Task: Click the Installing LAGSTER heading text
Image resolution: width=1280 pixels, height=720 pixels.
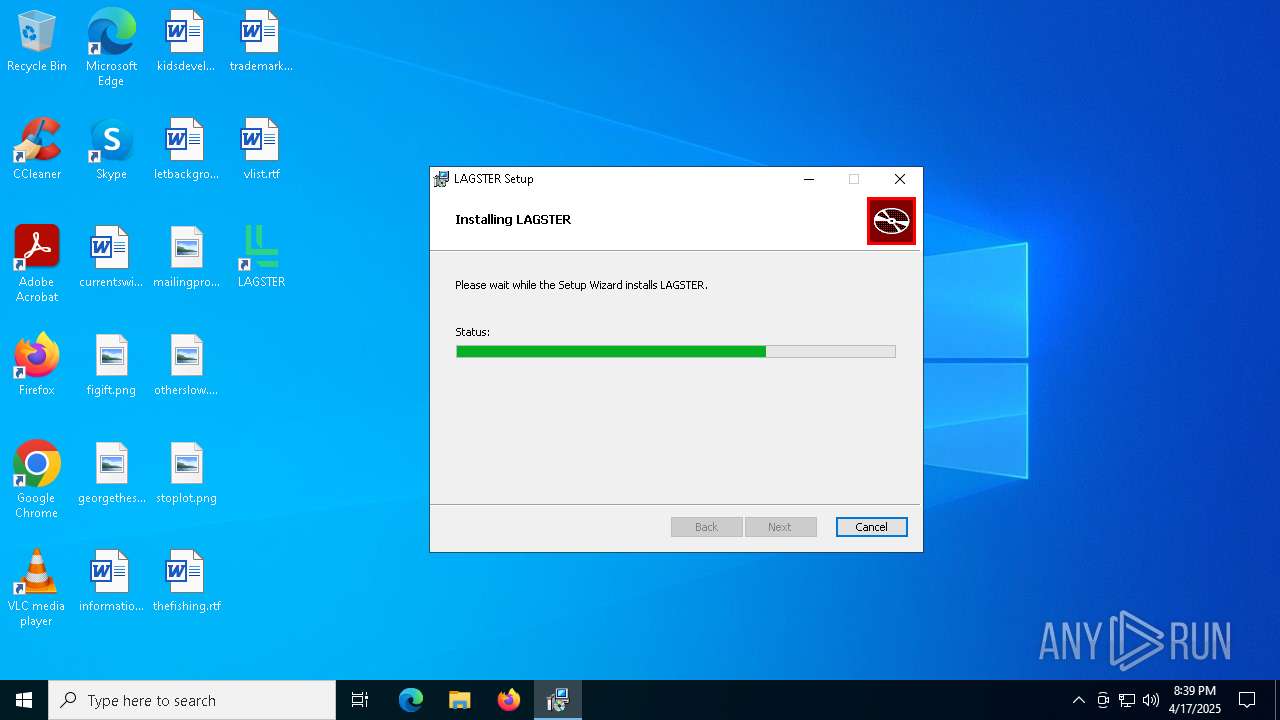Action: (x=513, y=219)
